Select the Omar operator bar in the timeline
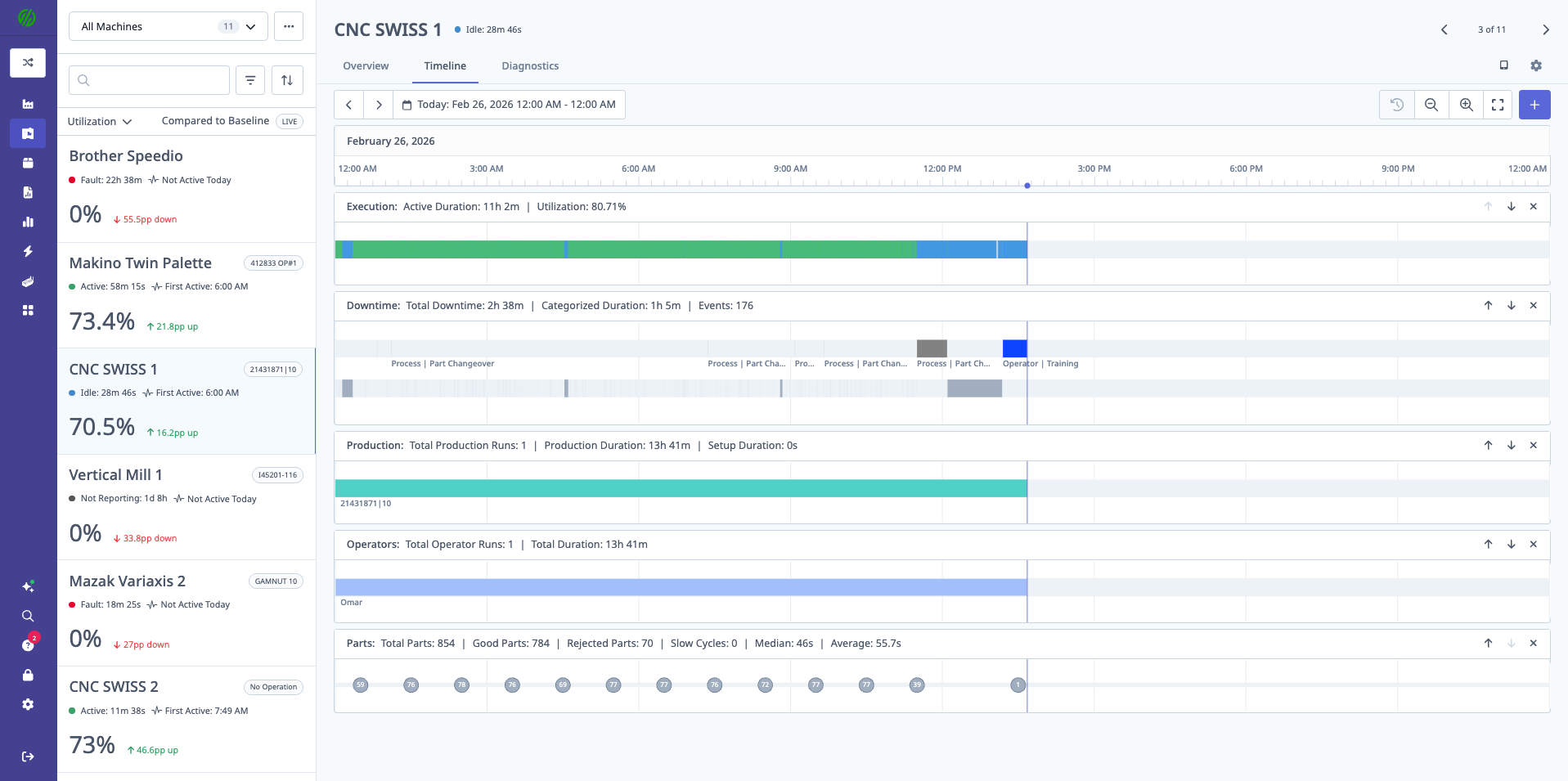Image resolution: width=1568 pixels, height=781 pixels. (x=679, y=587)
